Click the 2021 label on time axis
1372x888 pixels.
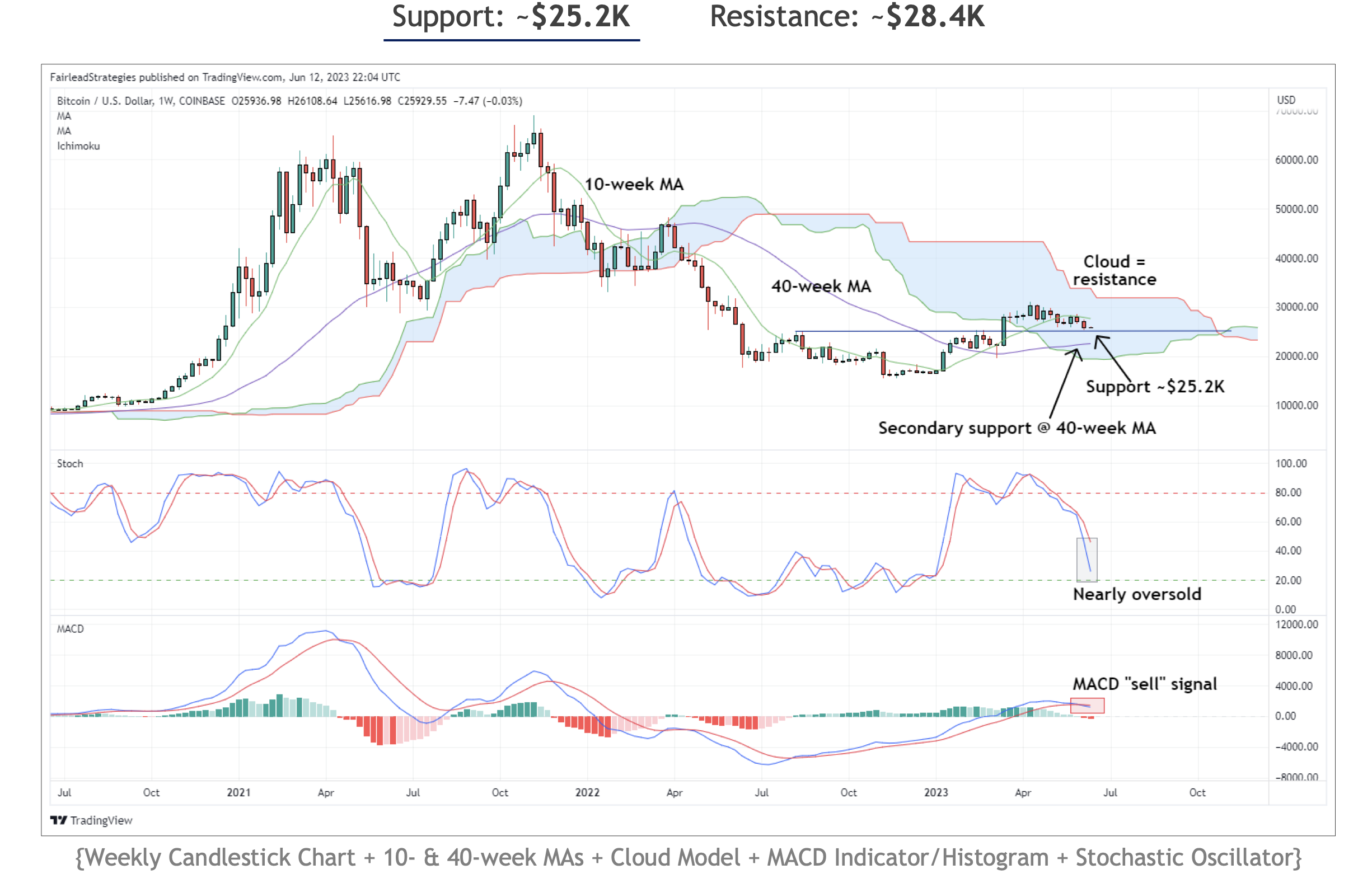pyautogui.click(x=238, y=792)
